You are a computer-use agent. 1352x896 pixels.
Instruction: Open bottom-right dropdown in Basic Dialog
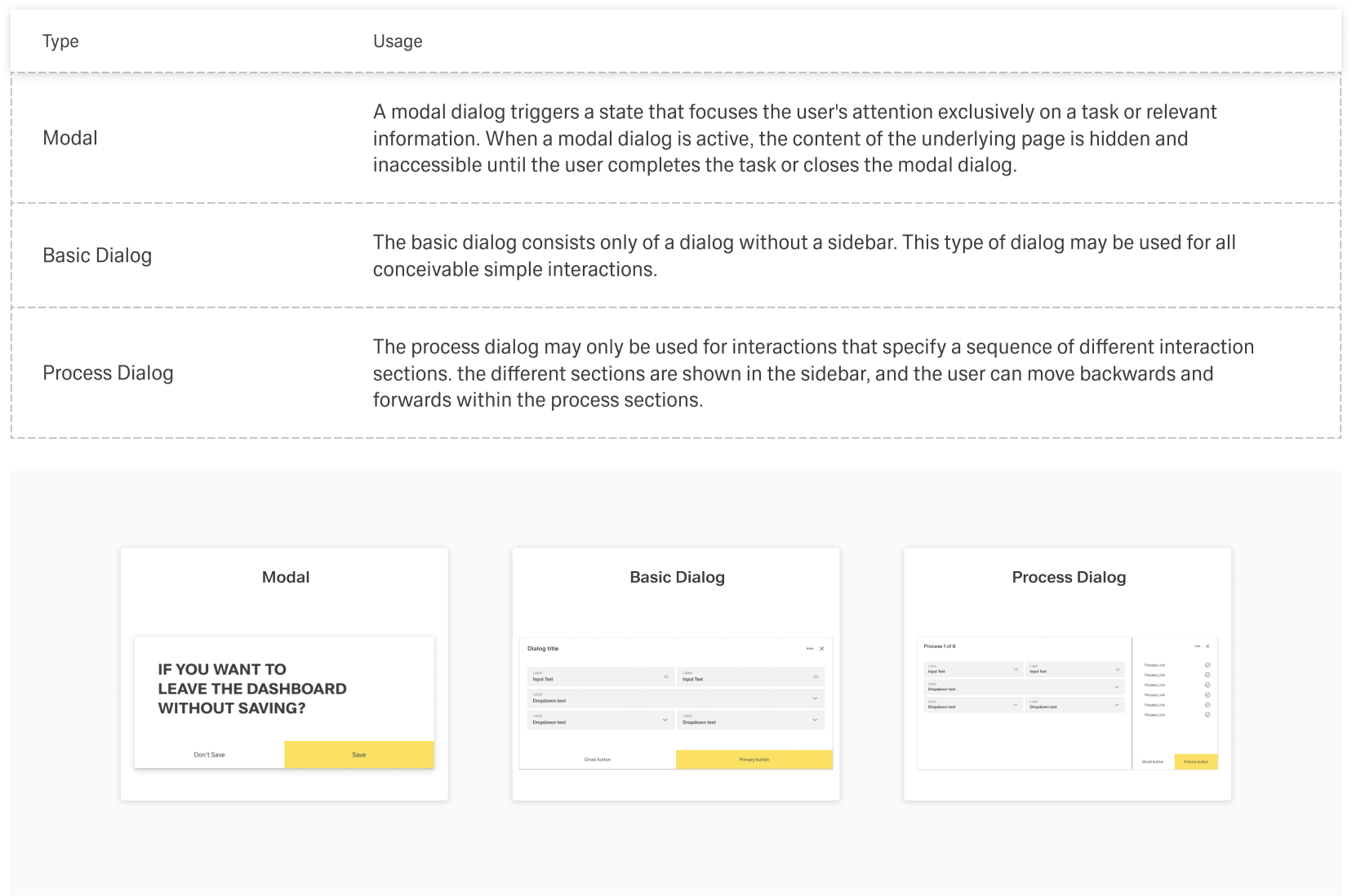[x=815, y=720]
